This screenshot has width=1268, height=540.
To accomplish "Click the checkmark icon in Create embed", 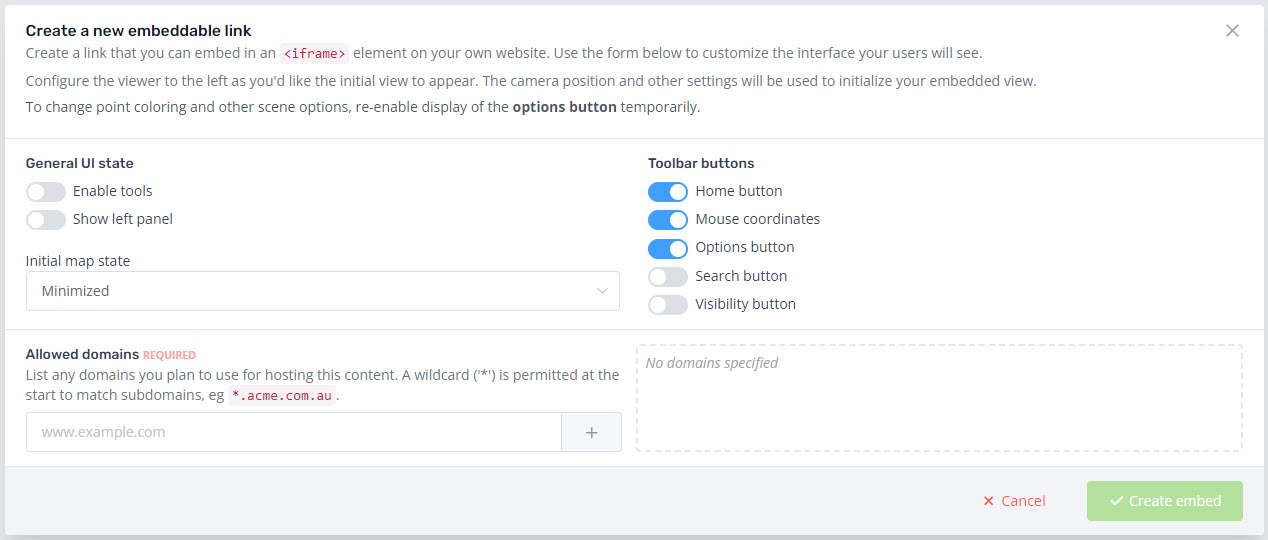I will coord(1116,501).
